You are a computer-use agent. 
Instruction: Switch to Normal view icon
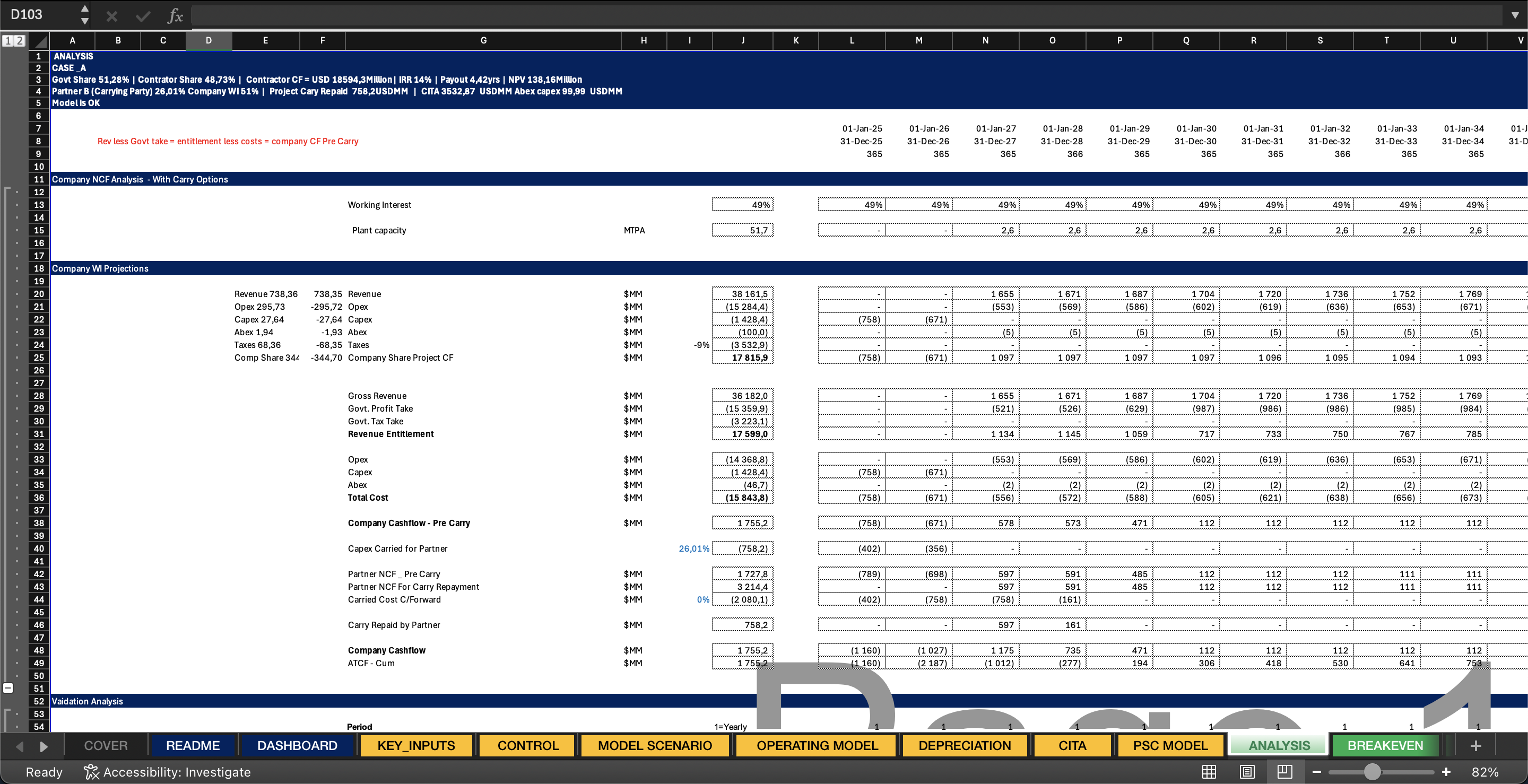[x=1209, y=772]
